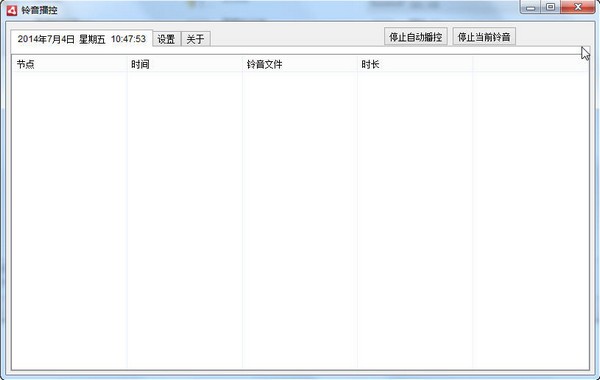Click the 停止自动播控 button
600x380 pixels.
416,37
